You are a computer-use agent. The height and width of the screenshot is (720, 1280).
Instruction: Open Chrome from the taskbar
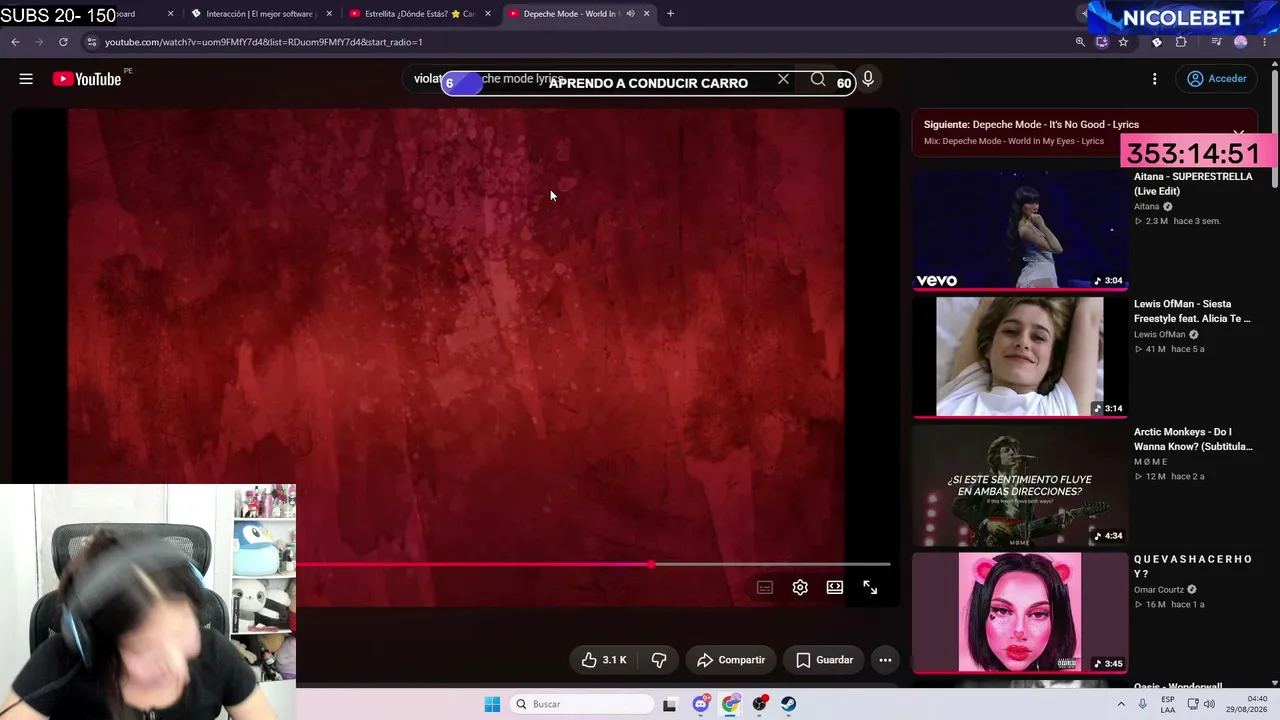tap(731, 704)
